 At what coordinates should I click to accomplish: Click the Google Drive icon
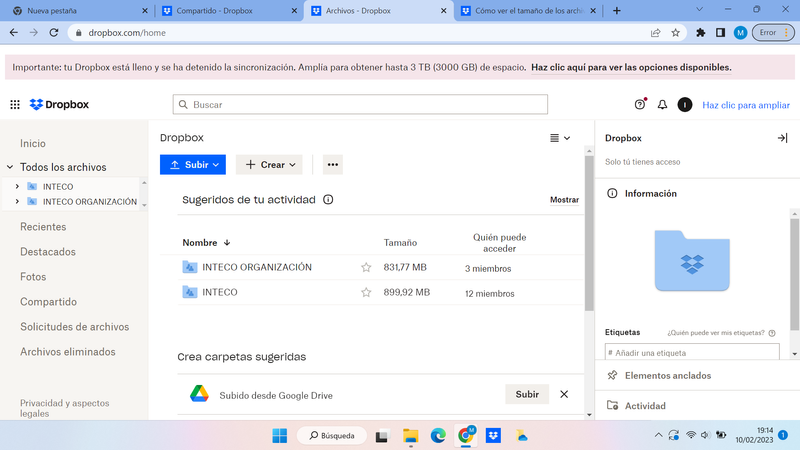click(199, 394)
